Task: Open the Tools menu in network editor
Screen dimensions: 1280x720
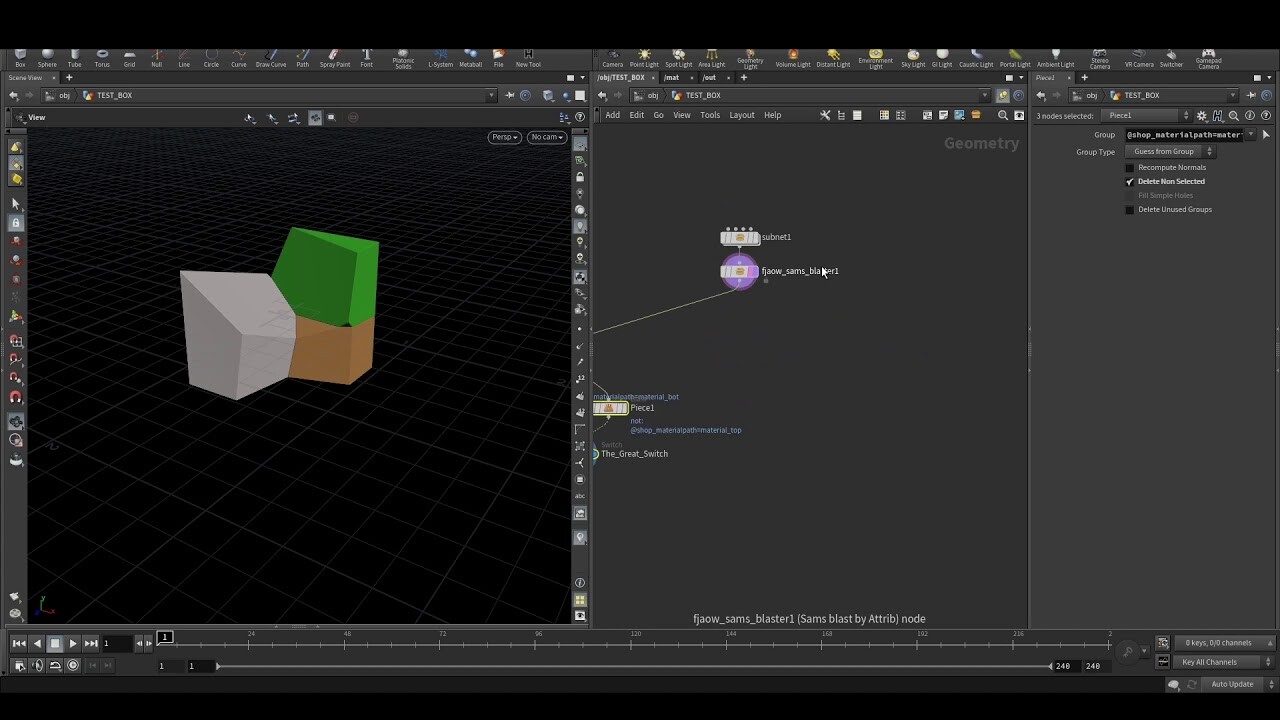Action: 710,115
